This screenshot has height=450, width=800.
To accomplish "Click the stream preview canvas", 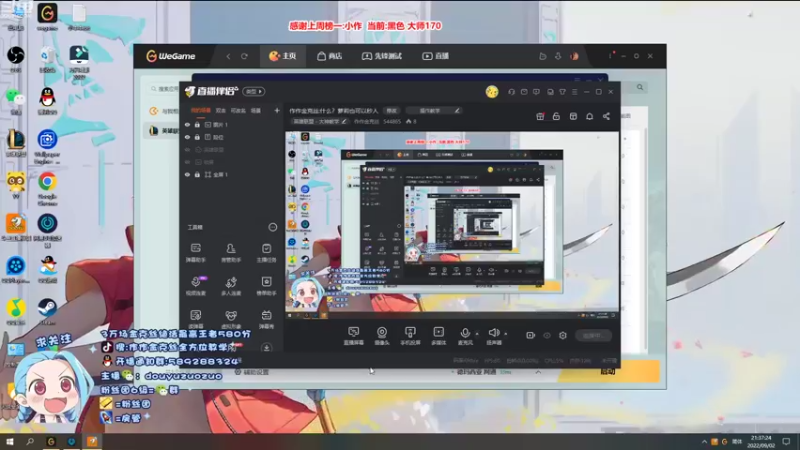I will (452, 225).
